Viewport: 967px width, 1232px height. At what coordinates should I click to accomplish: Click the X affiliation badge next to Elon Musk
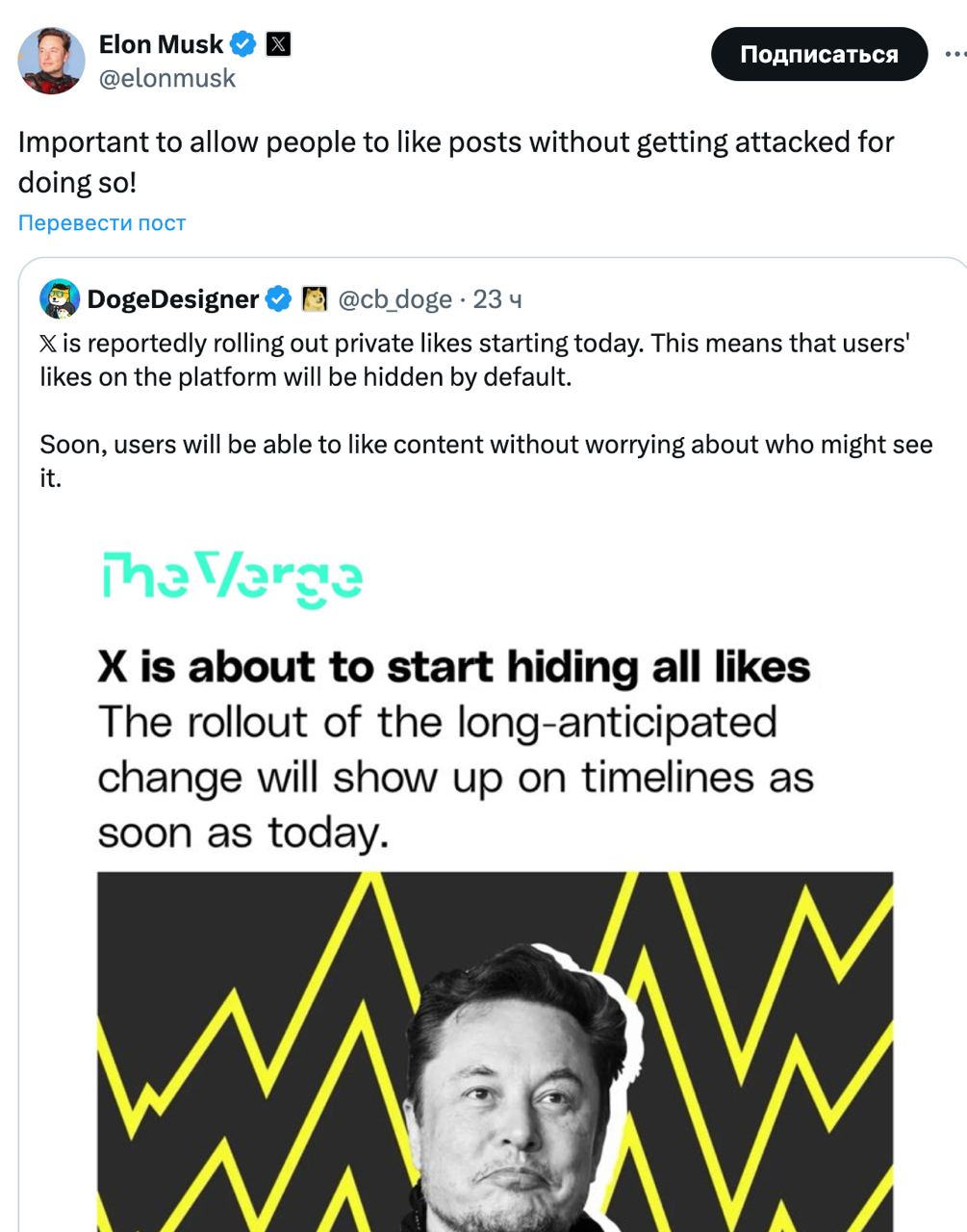pos(279,43)
